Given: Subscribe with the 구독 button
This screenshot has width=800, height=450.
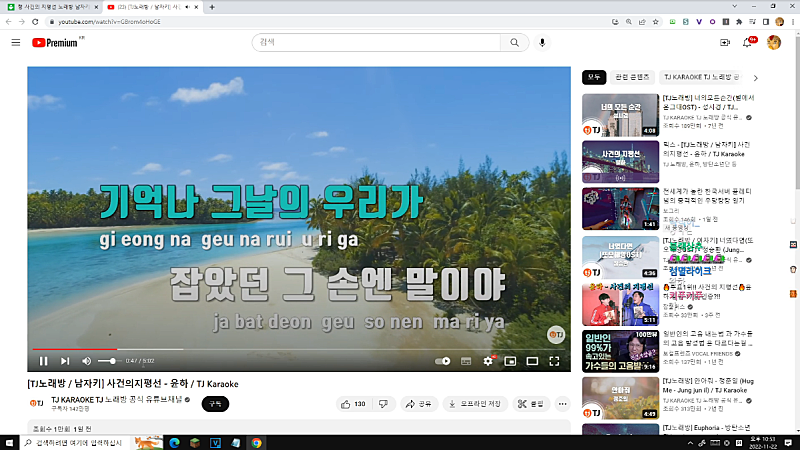Looking at the screenshot, I should click(215, 404).
